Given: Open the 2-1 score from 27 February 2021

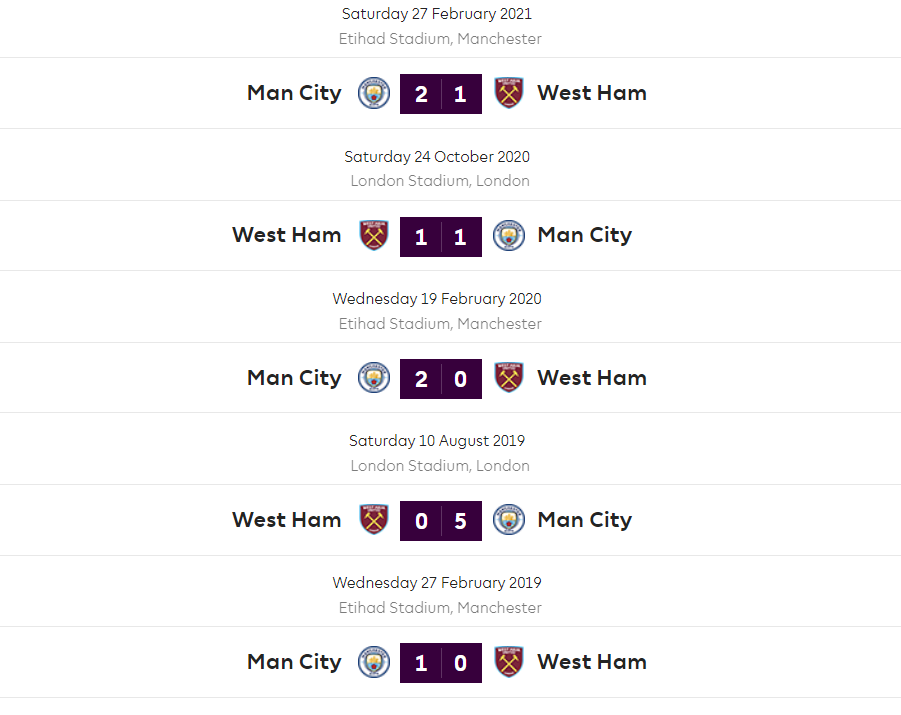Looking at the screenshot, I should pos(441,94).
